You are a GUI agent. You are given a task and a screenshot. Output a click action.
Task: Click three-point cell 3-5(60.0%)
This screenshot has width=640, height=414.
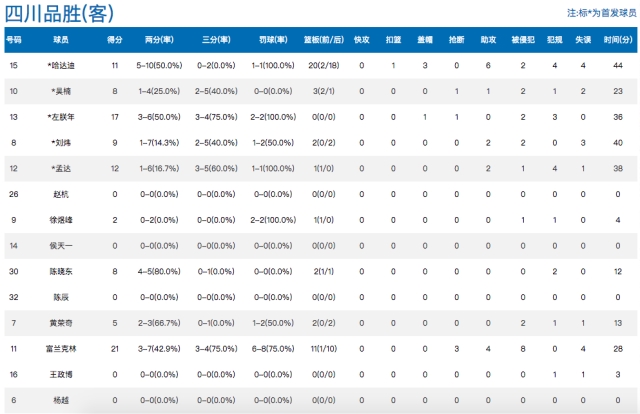216,169
